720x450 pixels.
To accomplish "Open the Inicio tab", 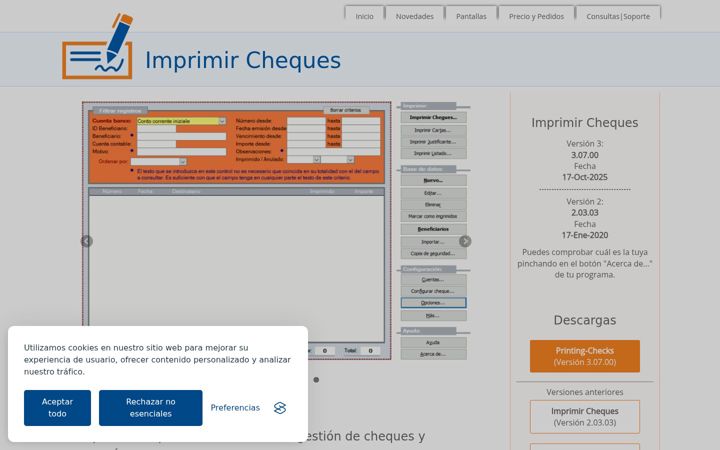I will point(364,16).
